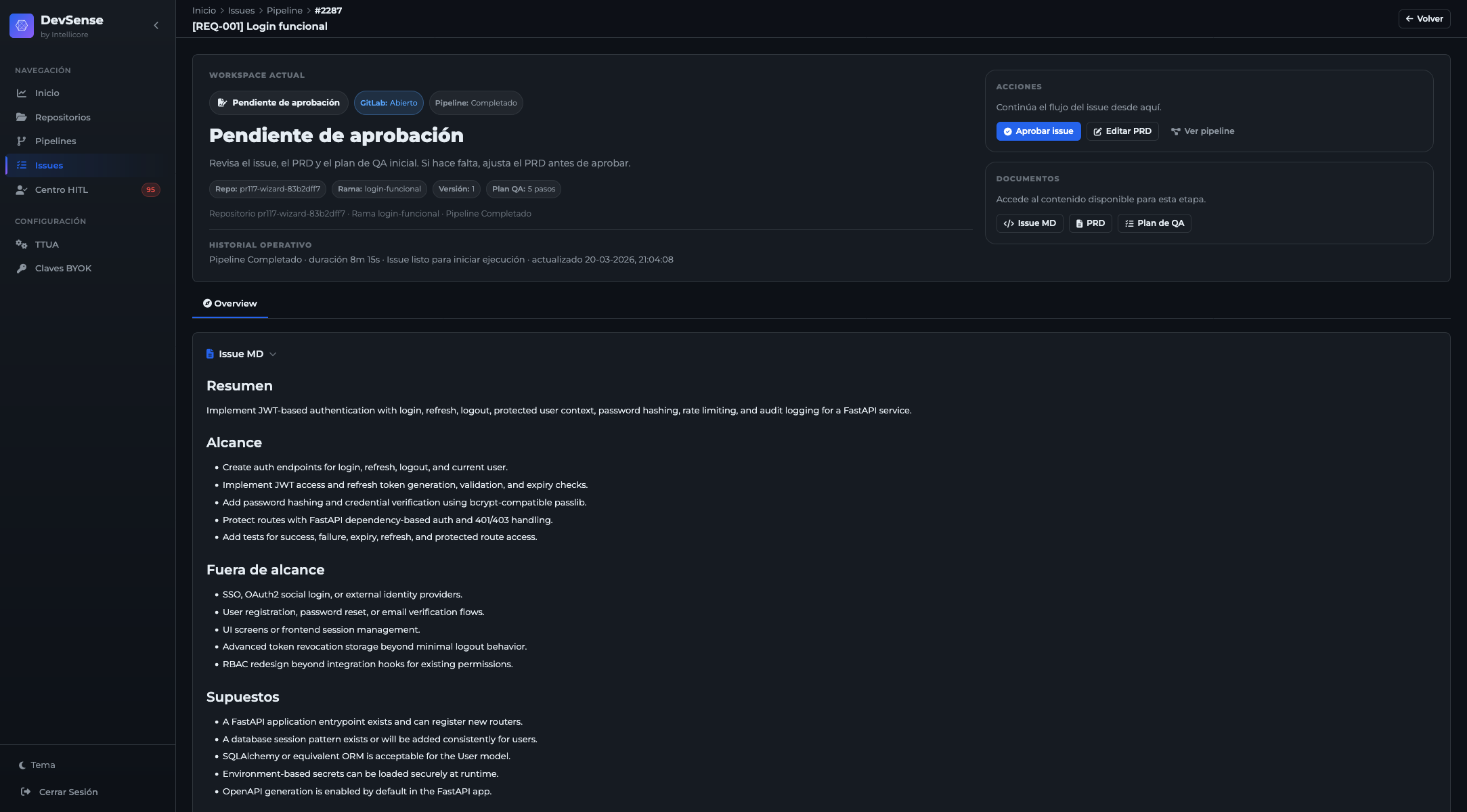Open the Repositorios folder icon

click(22, 118)
